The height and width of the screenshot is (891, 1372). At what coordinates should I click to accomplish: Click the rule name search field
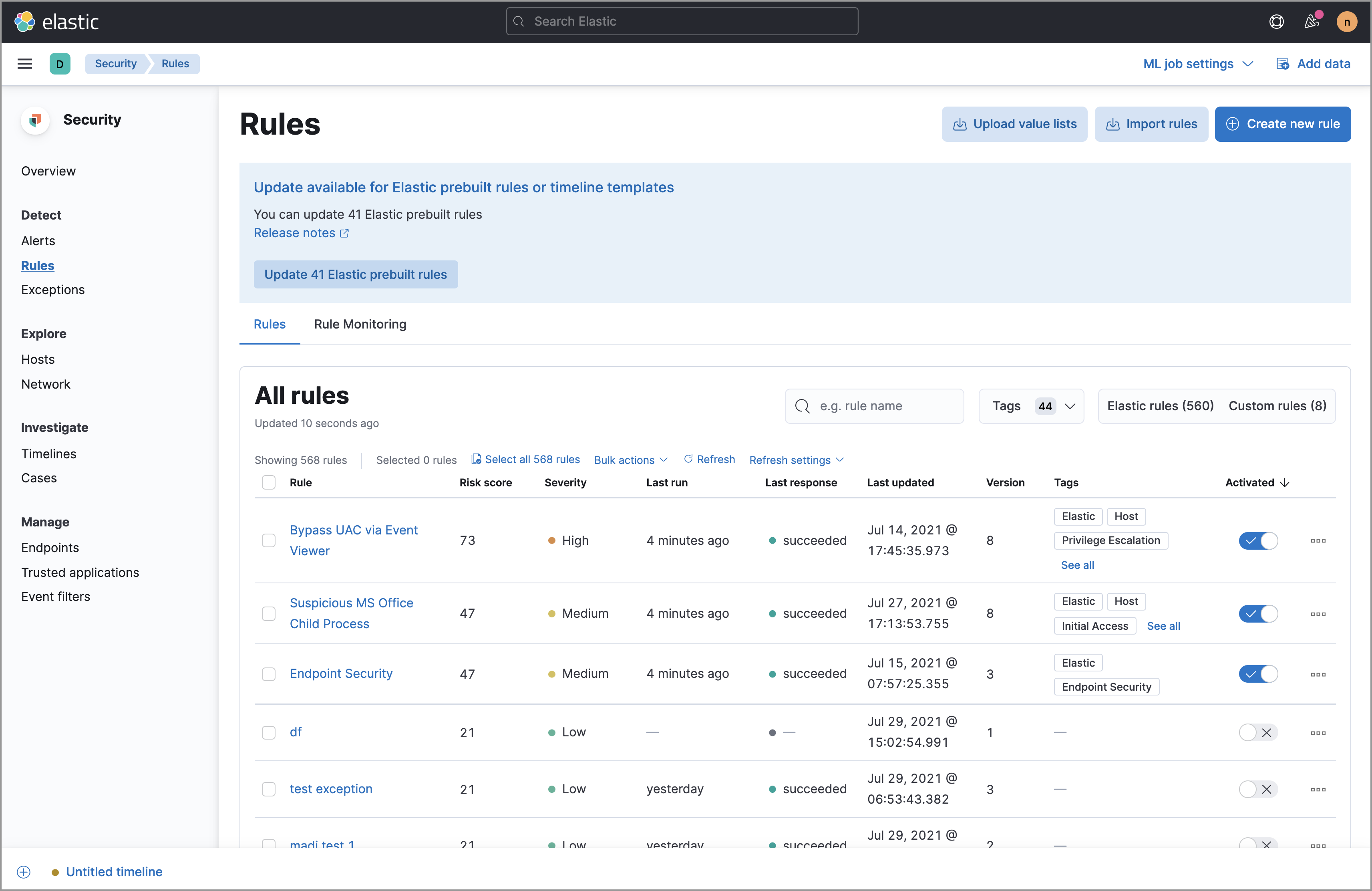coord(874,405)
